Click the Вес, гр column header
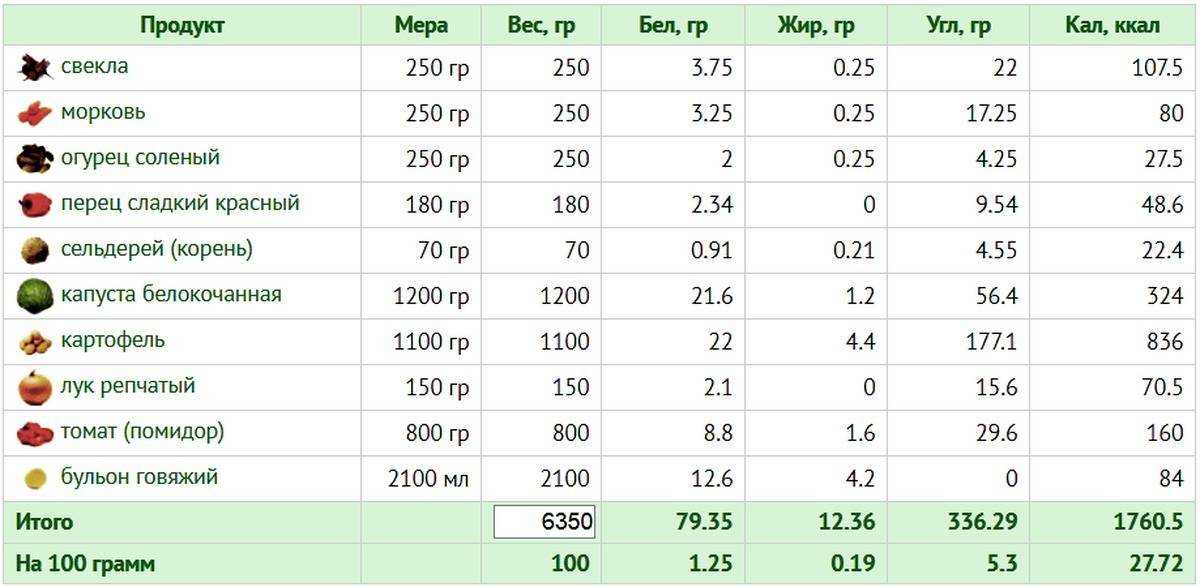The image size is (1200, 587). [x=541, y=26]
